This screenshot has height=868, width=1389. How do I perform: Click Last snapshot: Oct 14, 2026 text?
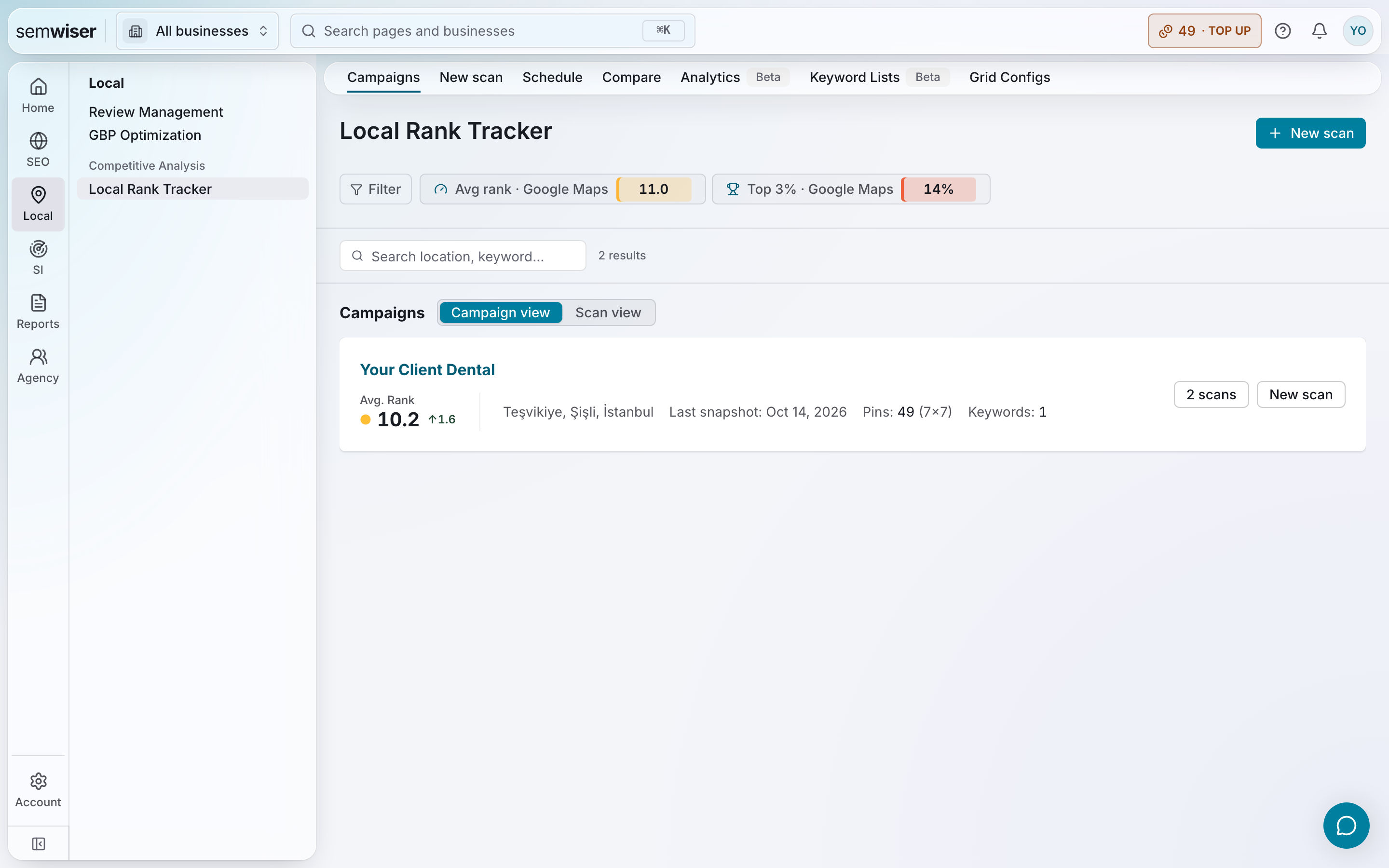(758, 412)
